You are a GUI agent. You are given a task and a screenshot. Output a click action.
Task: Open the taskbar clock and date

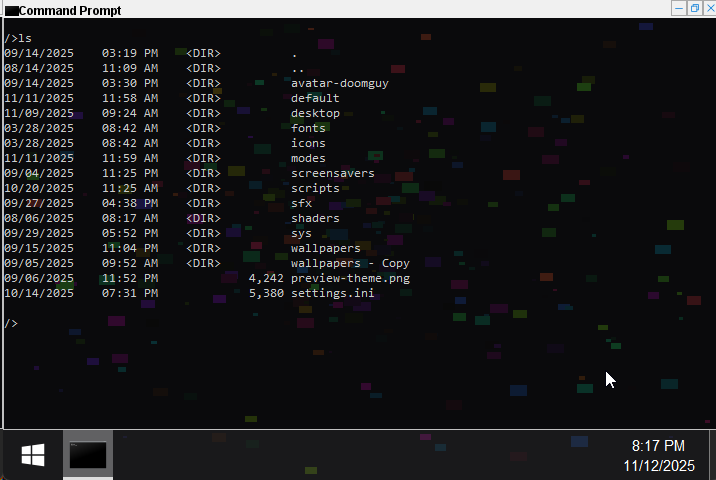(x=658, y=456)
